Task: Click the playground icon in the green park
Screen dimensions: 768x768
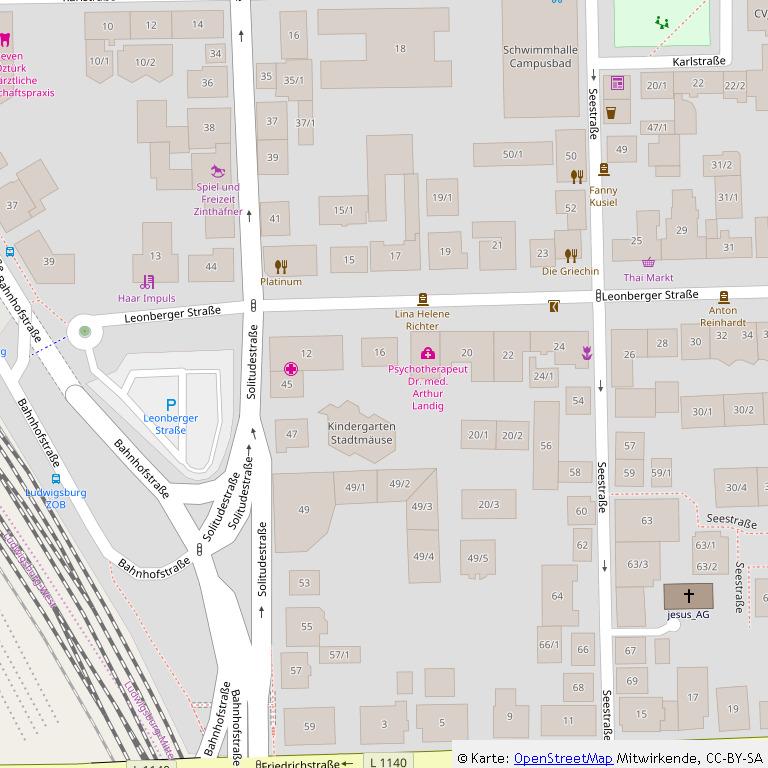Action: (x=660, y=21)
